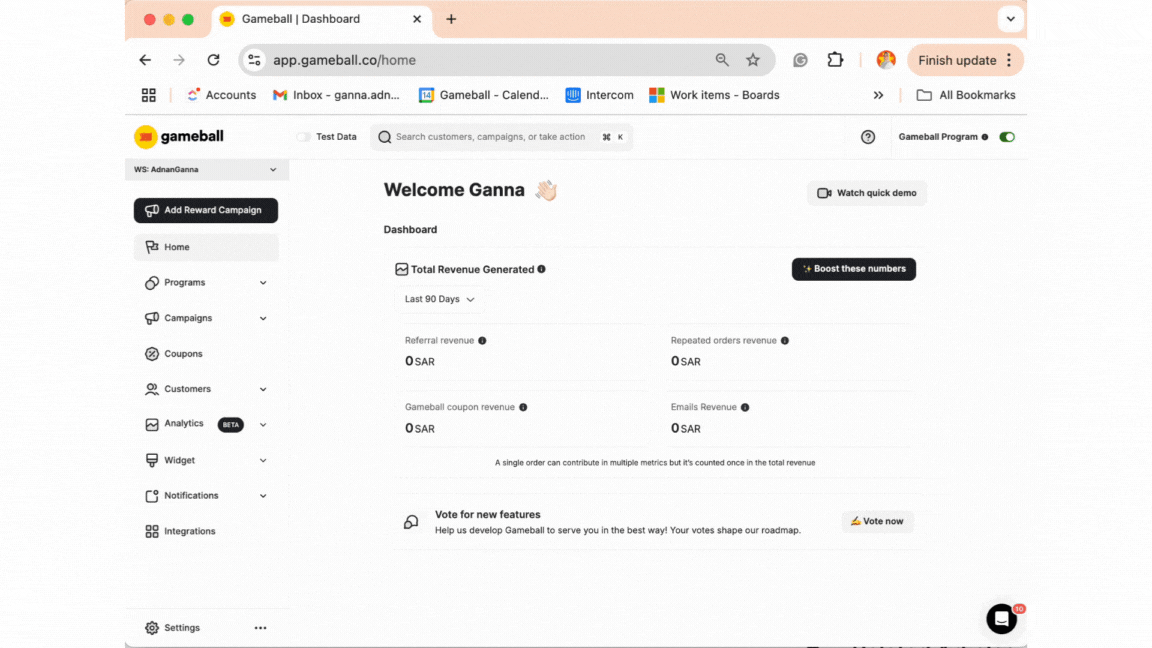1152x648 pixels.
Task: Click Watch quick demo button
Action: tap(867, 193)
